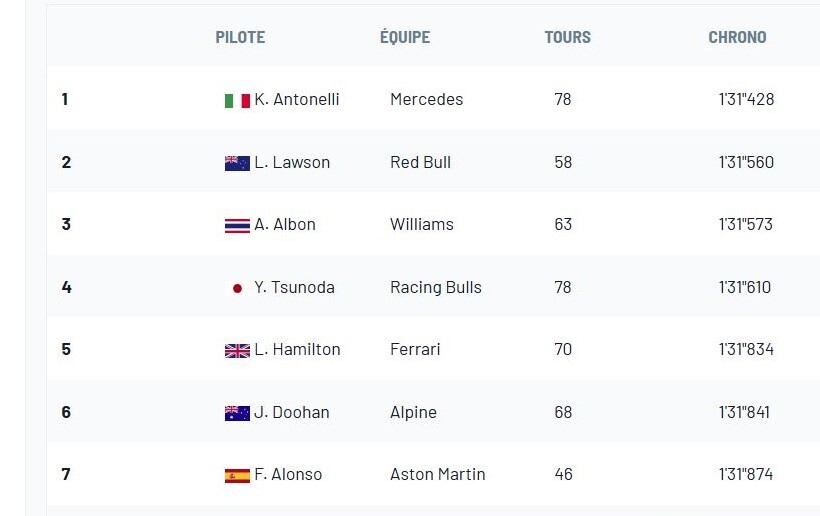Open L. Hamilton driver name
Image resolution: width=820 pixels, height=516 pixels.
[297, 349]
